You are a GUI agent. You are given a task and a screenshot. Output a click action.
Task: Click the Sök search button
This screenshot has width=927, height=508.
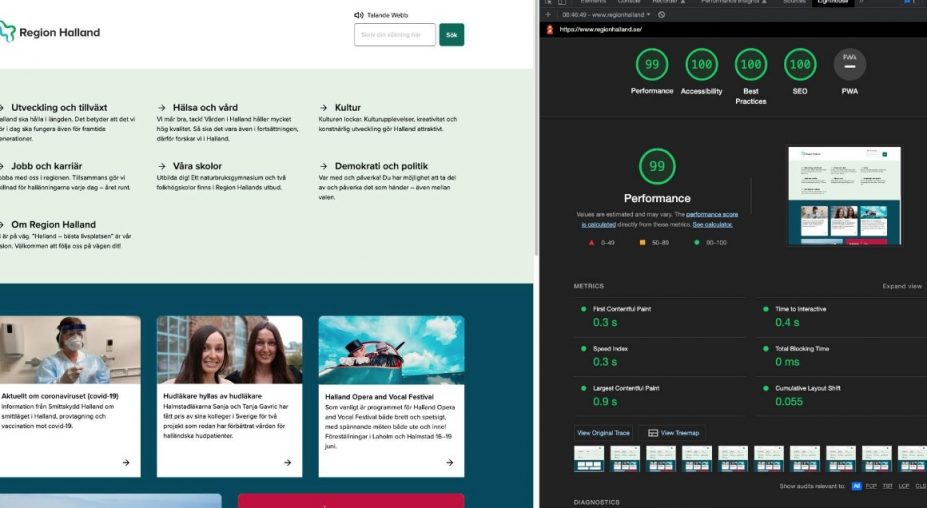click(451, 35)
